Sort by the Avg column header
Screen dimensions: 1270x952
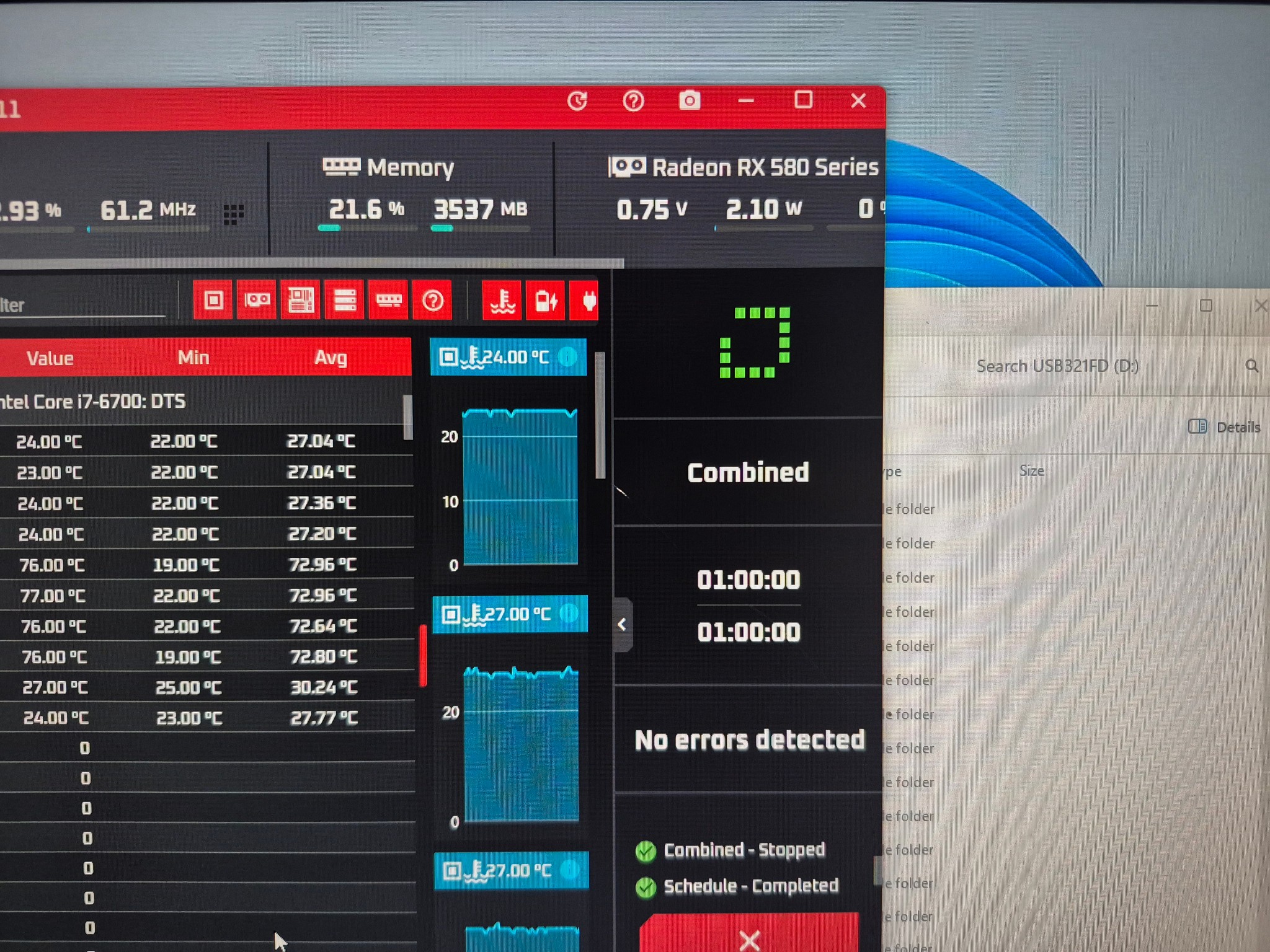pyautogui.click(x=331, y=358)
